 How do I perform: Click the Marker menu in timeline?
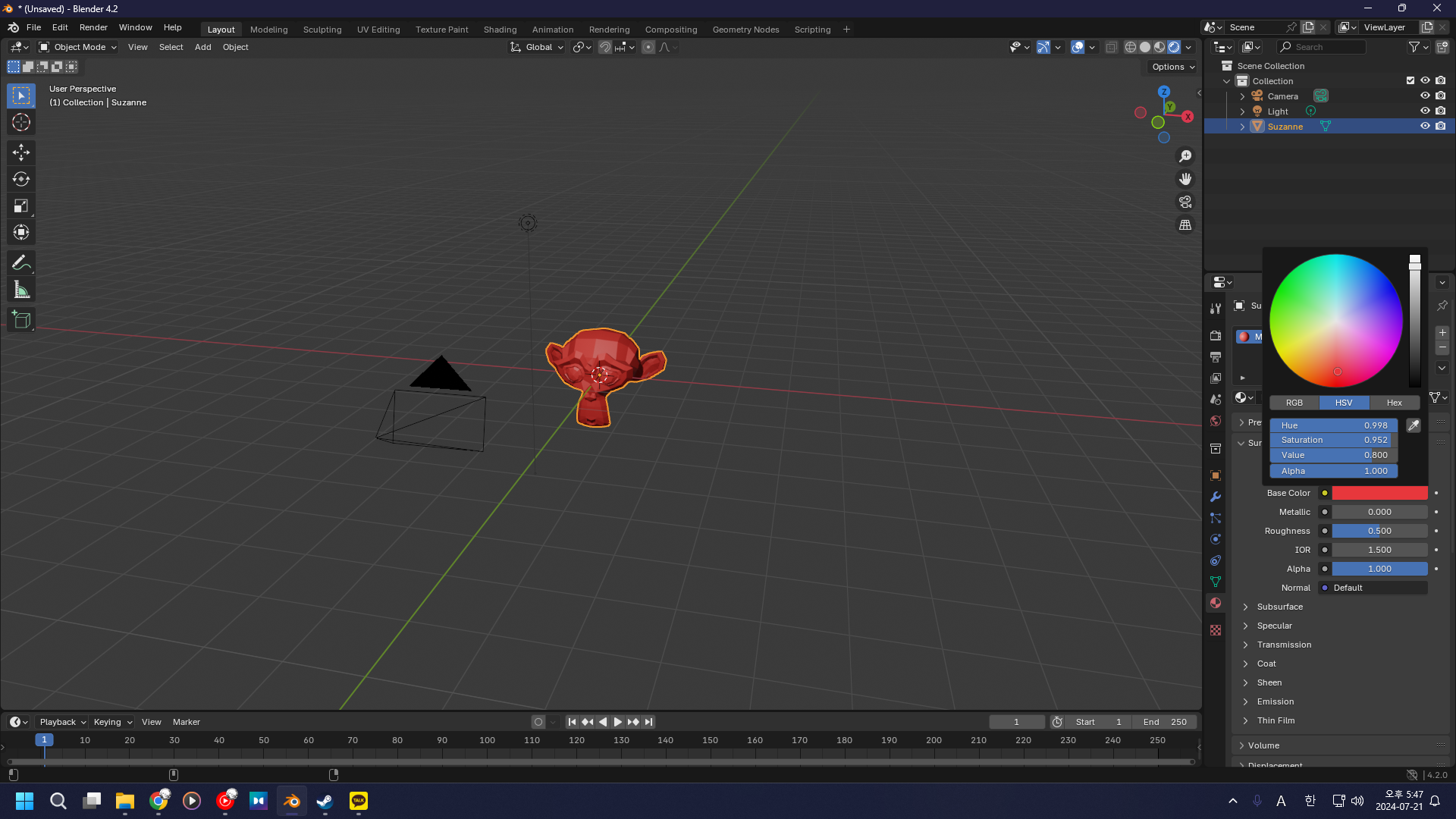186,722
